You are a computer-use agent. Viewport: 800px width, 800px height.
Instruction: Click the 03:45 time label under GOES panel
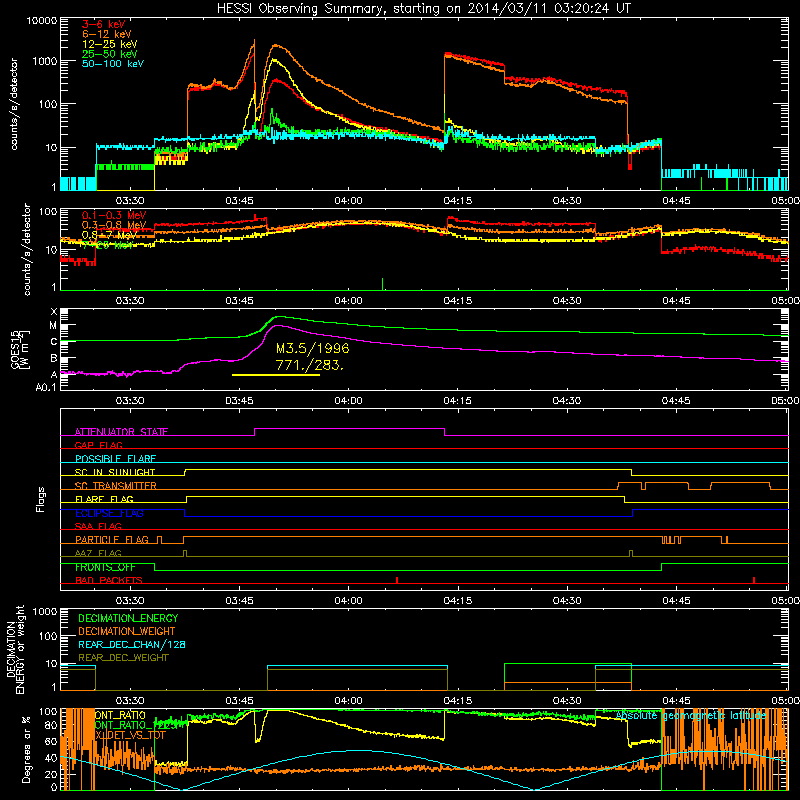click(239, 401)
